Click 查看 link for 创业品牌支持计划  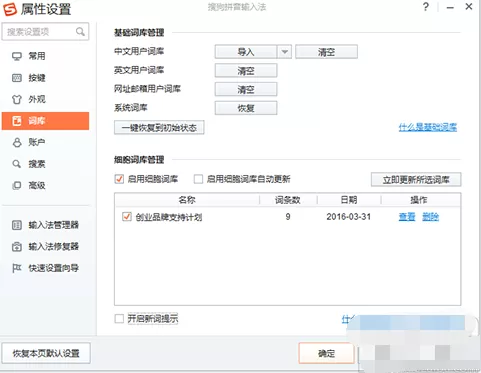pos(407,217)
